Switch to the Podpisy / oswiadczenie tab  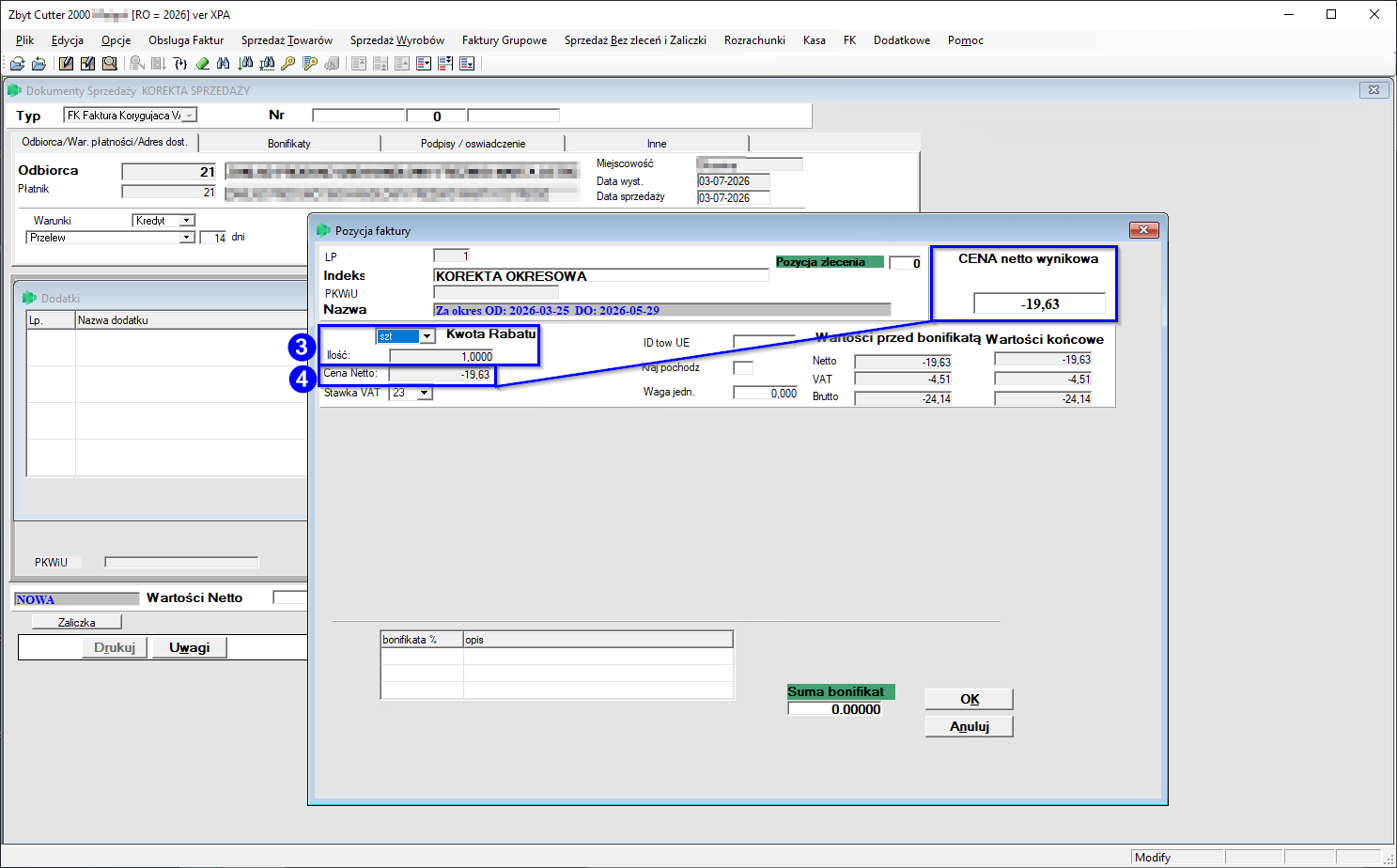(473, 144)
